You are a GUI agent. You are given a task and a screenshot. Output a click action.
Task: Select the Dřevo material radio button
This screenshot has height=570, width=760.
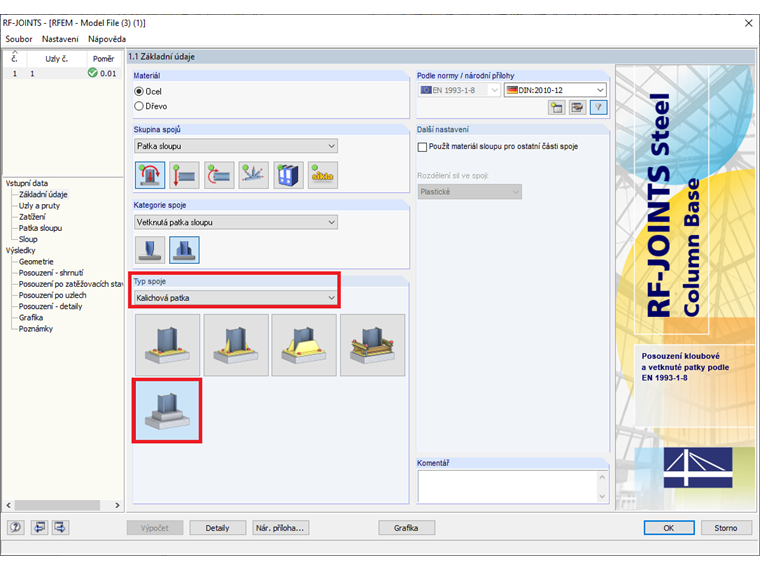(x=139, y=106)
